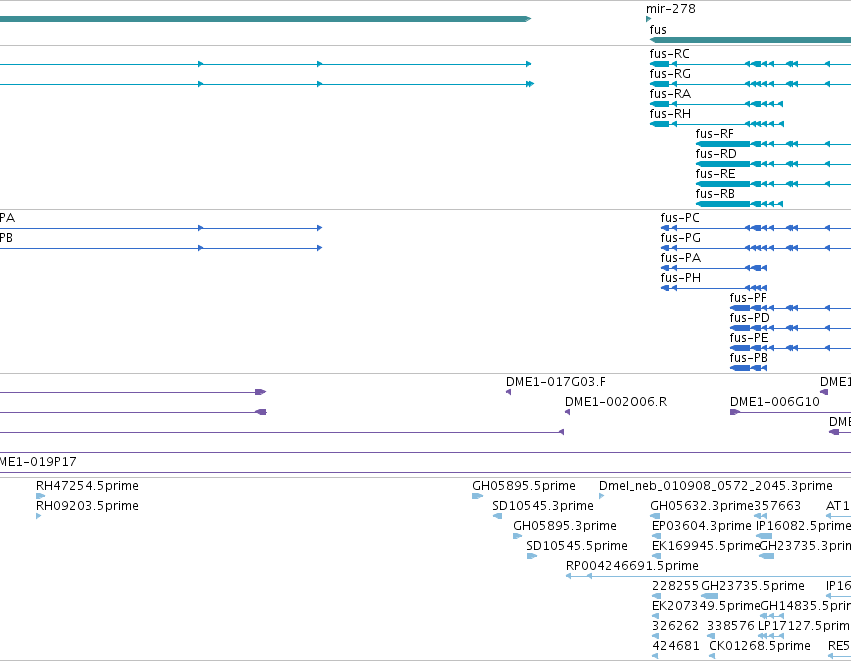Select protein fus-PG
The height and width of the screenshot is (661, 851).
681,238
